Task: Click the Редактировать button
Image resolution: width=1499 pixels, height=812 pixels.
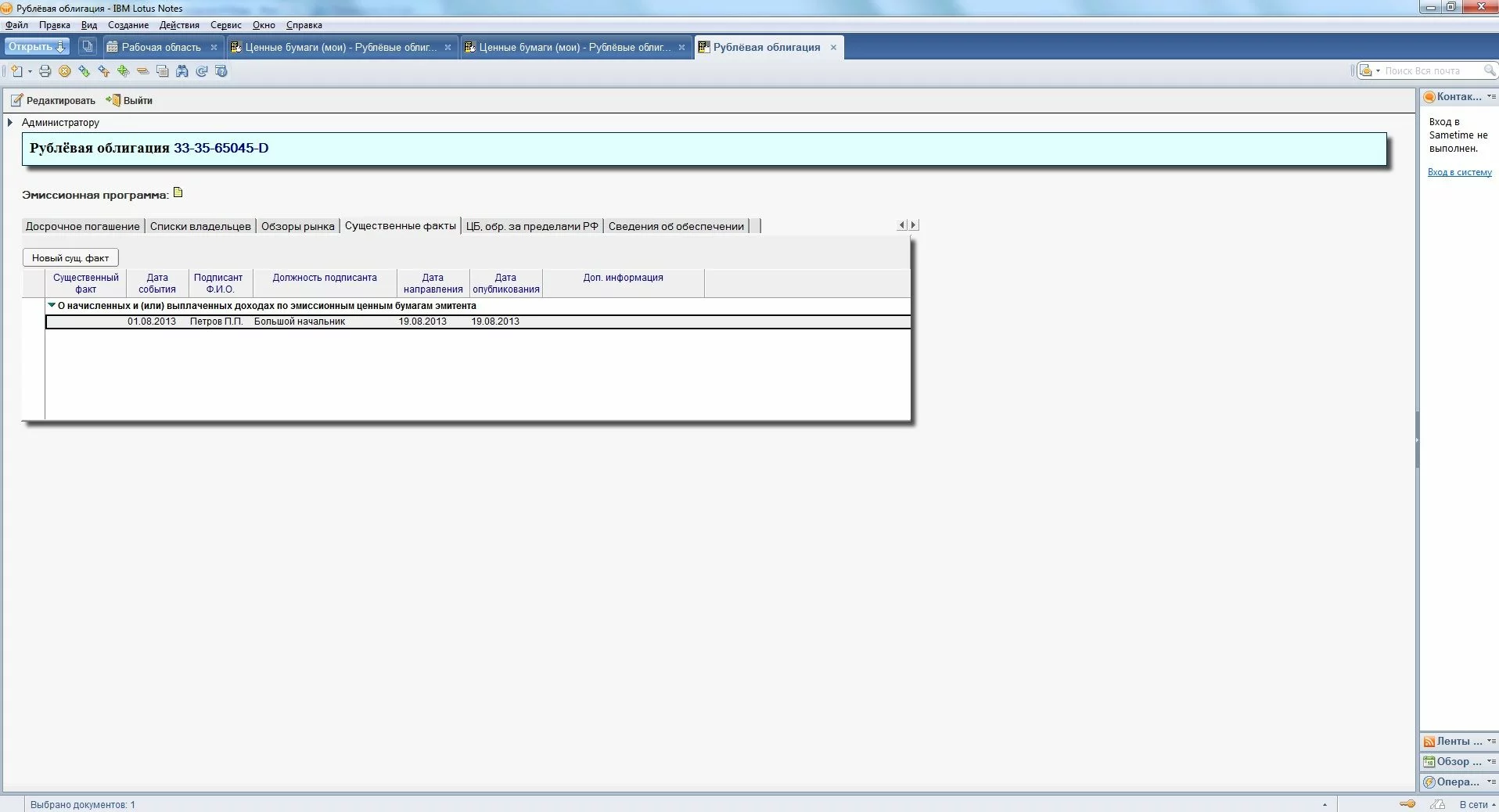Action: click(x=53, y=100)
